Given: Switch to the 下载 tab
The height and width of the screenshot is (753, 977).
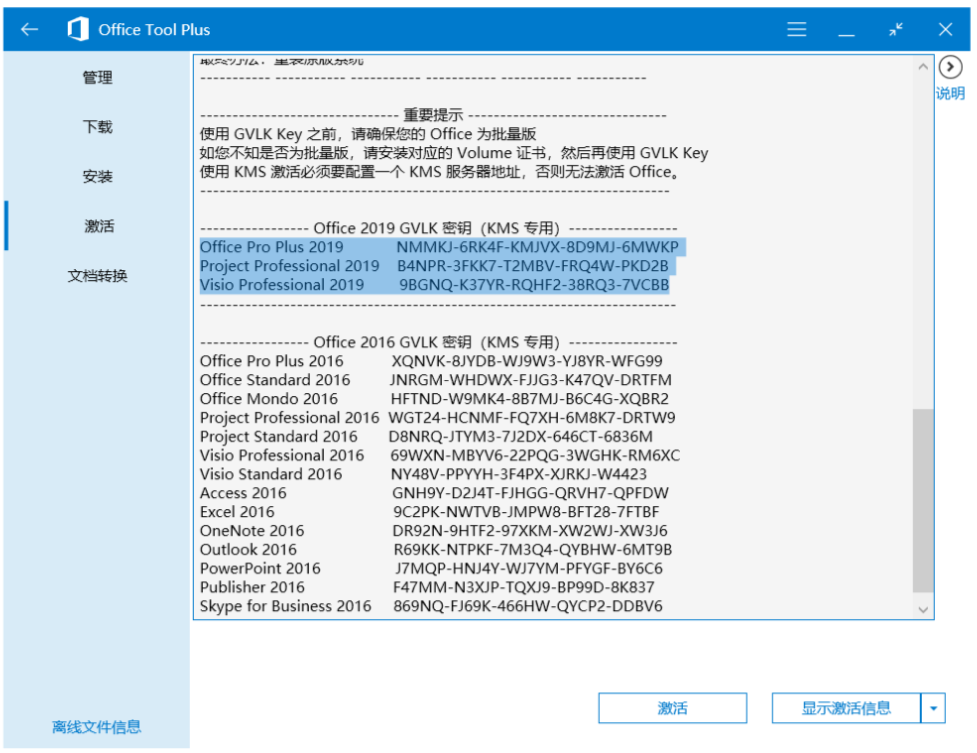Looking at the screenshot, I should (x=98, y=127).
